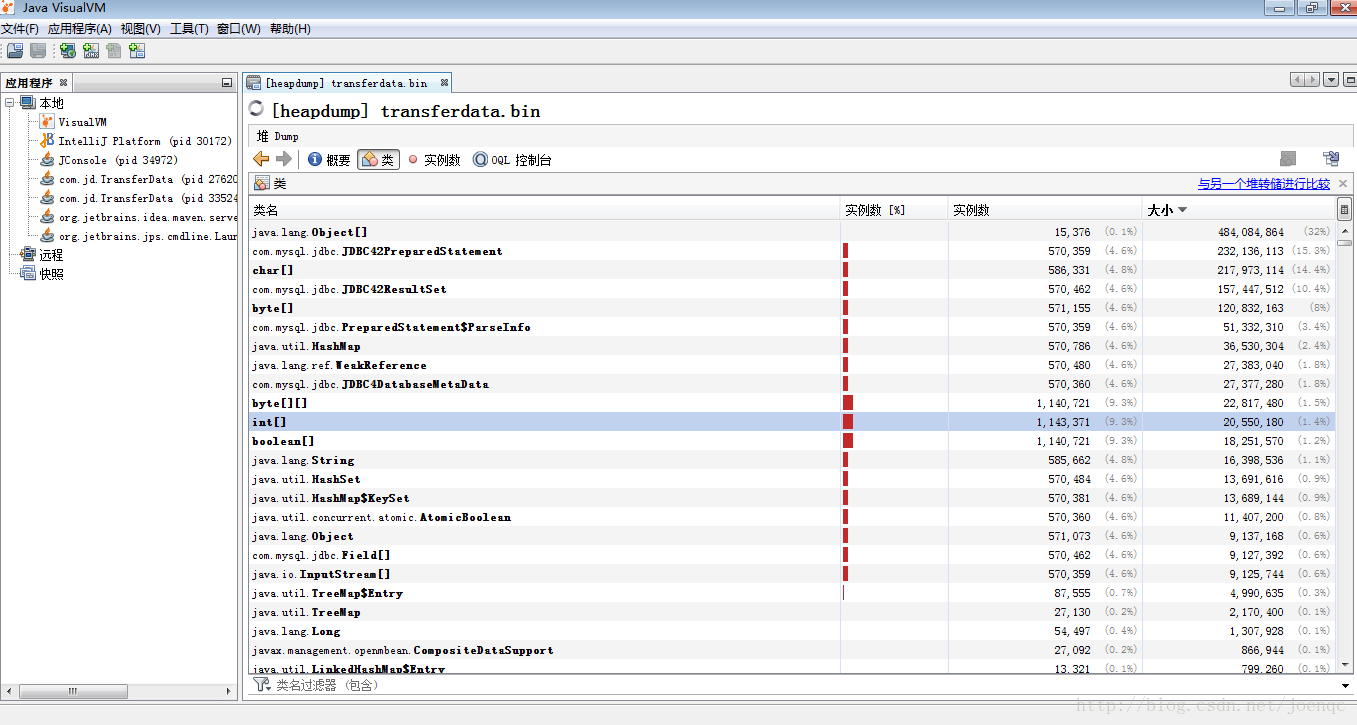This screenshot has height=725, width=1357.
Task: Click the IntelliJ Platform icon in tree
Action: pos(47,141)
